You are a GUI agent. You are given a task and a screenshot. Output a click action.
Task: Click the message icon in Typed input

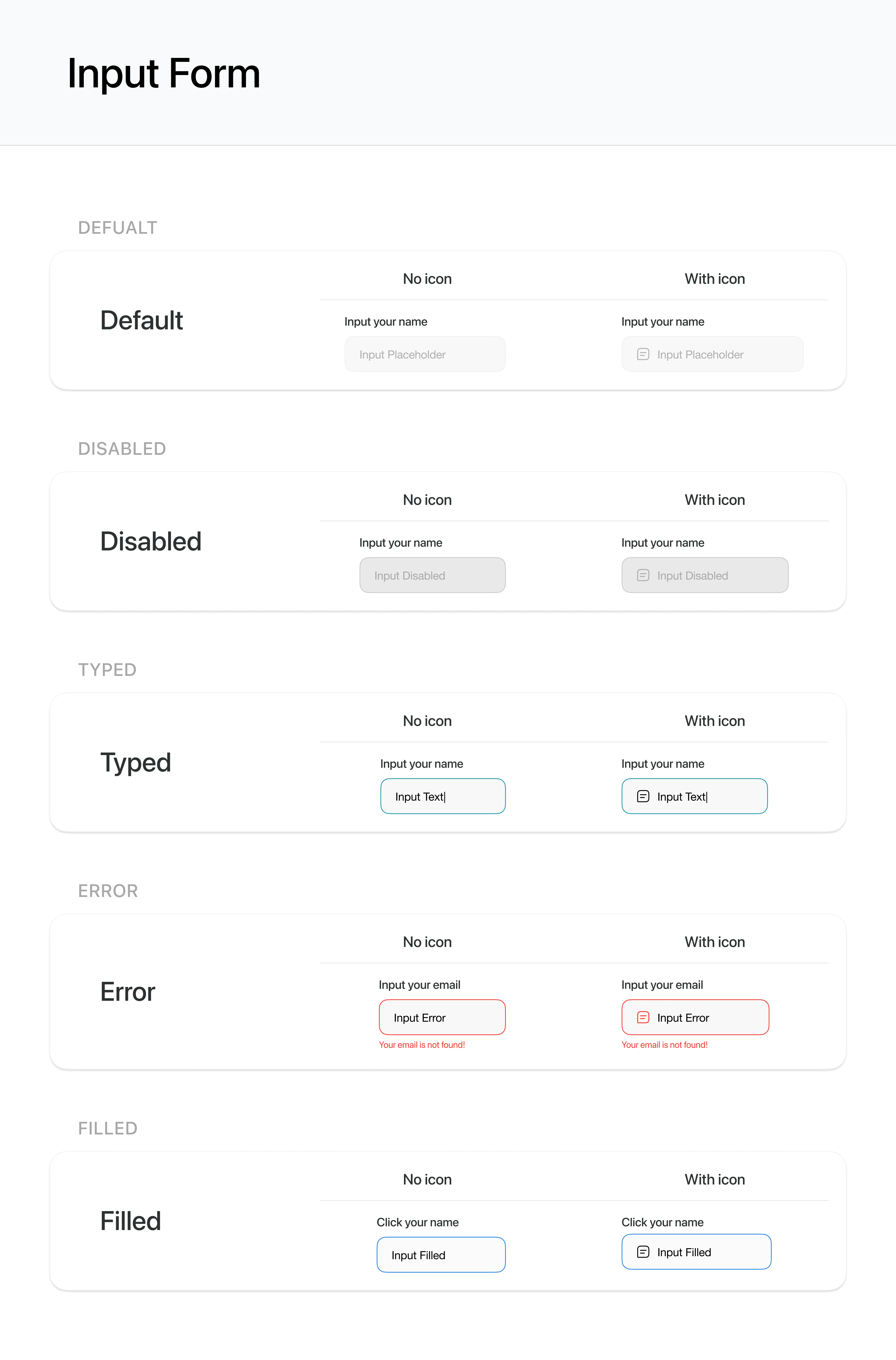pos(643,796)
